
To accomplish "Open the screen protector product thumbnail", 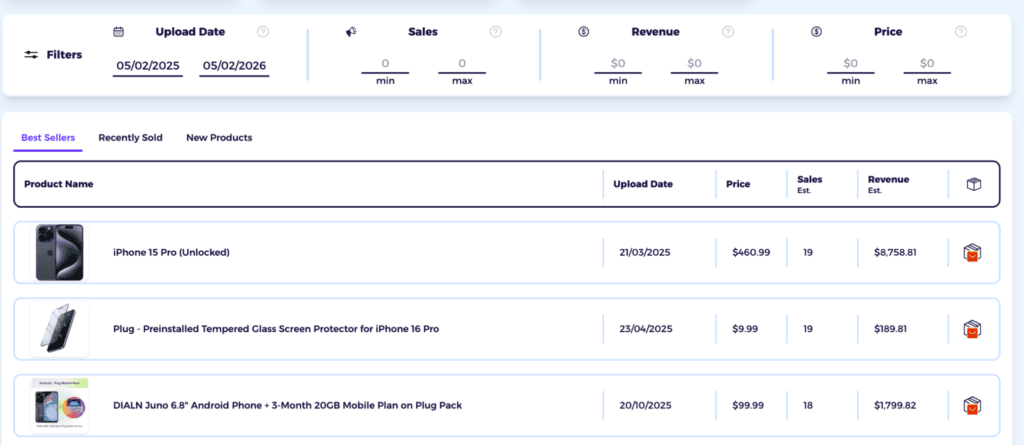I will 59,329.
